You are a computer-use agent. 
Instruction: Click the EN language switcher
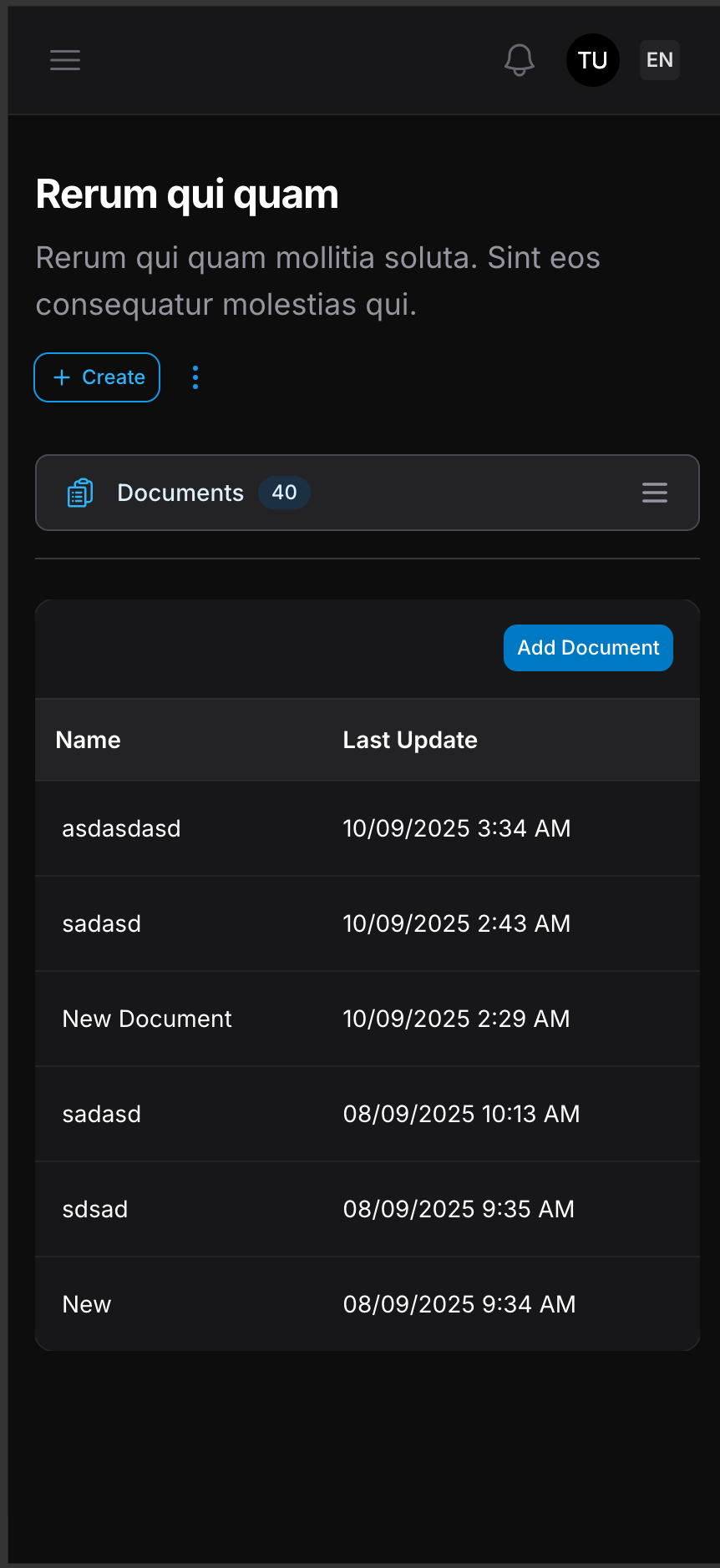[659, 59]
